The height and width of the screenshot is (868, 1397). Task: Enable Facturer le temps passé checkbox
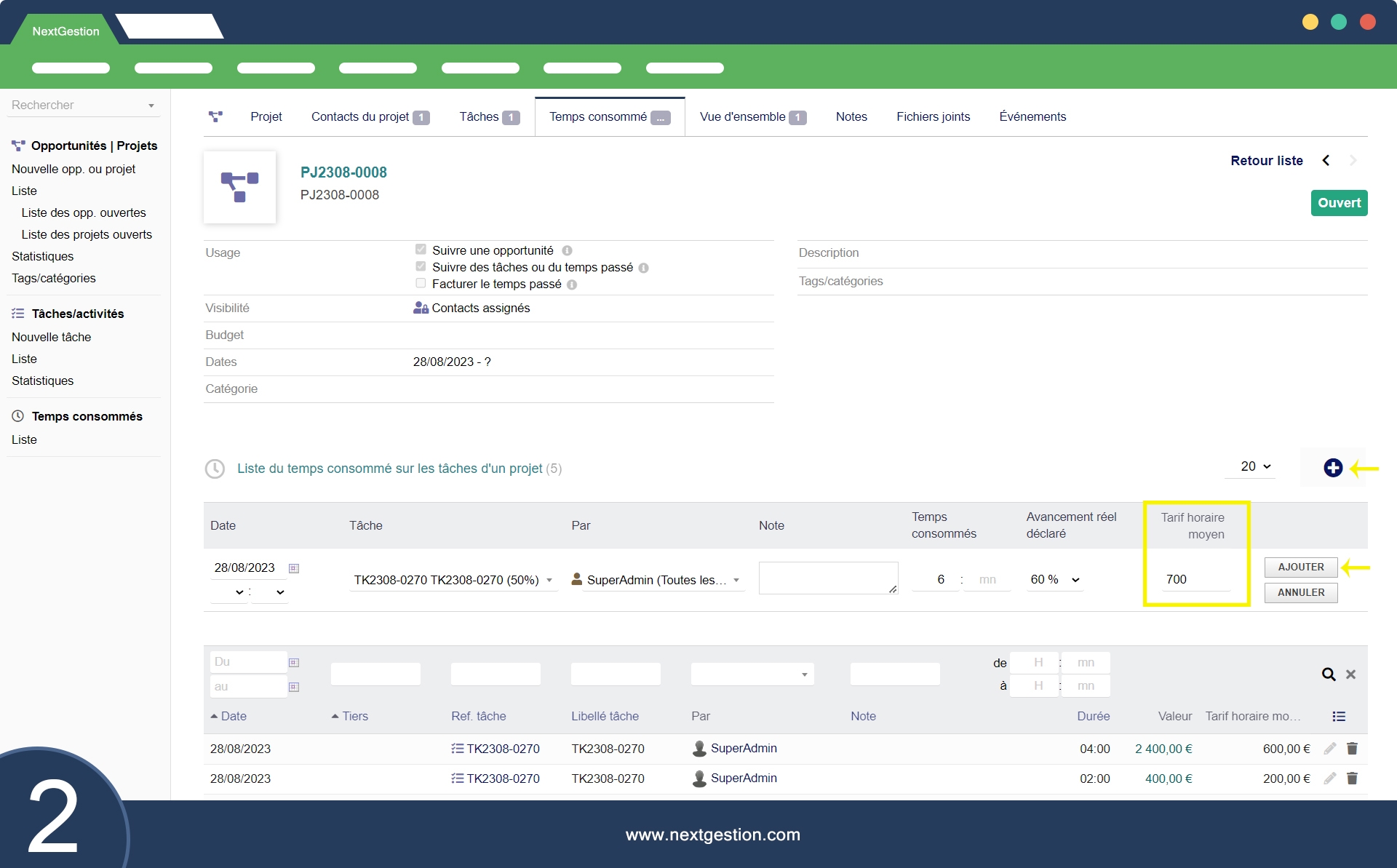(421, 283)
